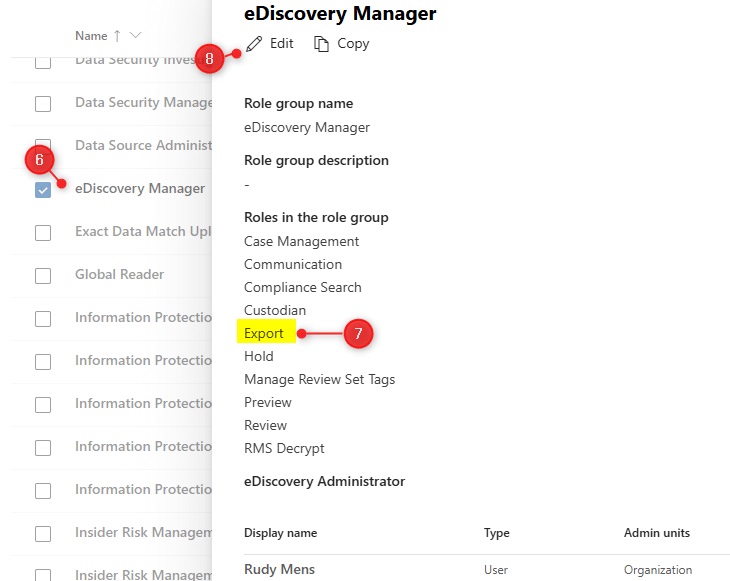Screen dimensions: 730x581
Task: Click the Display name column header
Action: pos(280,533)
